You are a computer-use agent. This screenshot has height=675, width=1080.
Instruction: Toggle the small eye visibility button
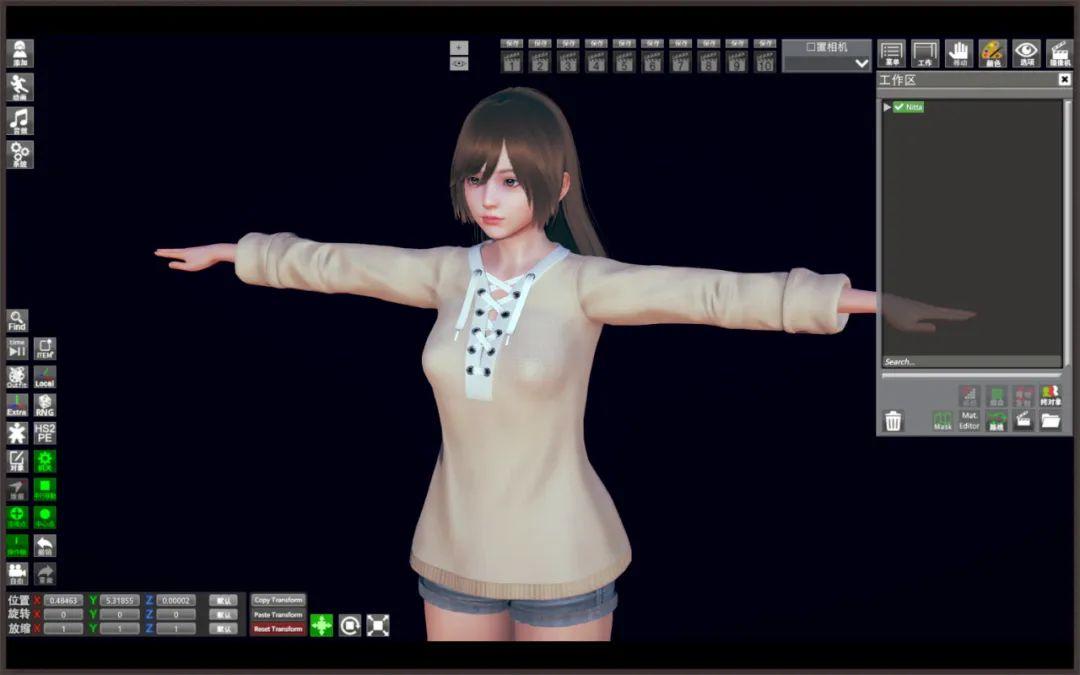[459, 64]
